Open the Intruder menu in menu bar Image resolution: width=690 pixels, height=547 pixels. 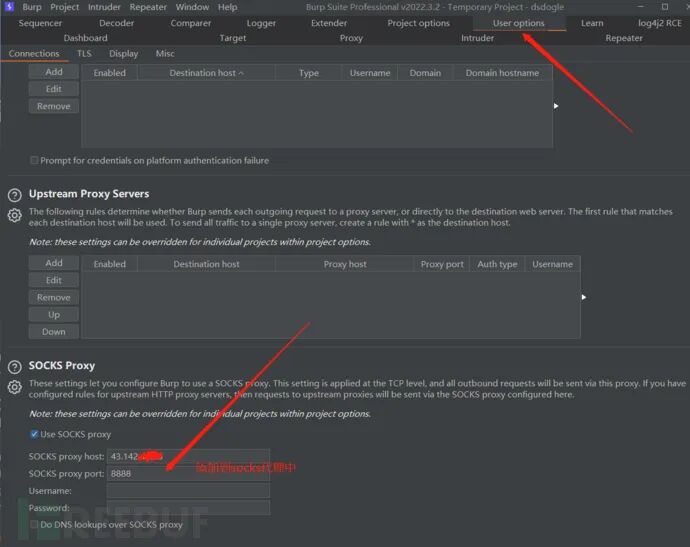tap(104, 7)
